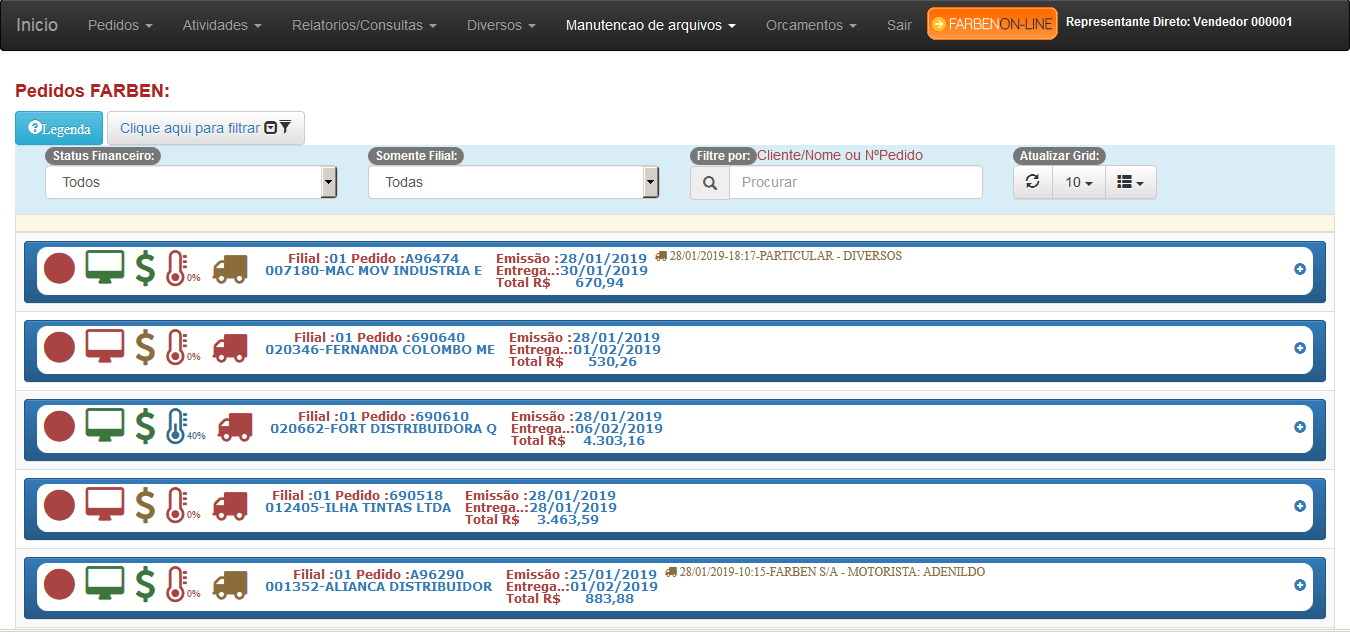The height and width of the screenshot is (632, 1350).
Task: Click green monitor icon for order 690610
Action: point(105,426)
